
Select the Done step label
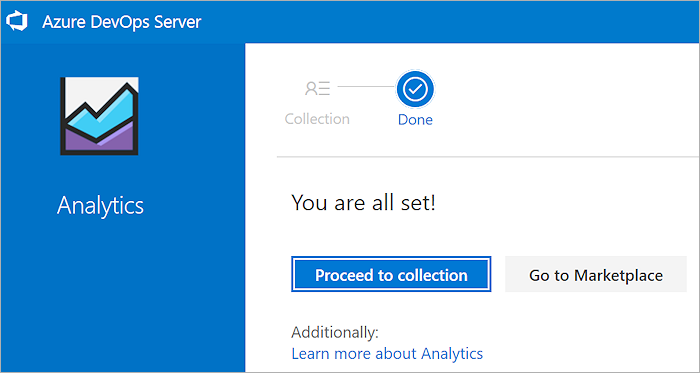[x=415, y=120]
